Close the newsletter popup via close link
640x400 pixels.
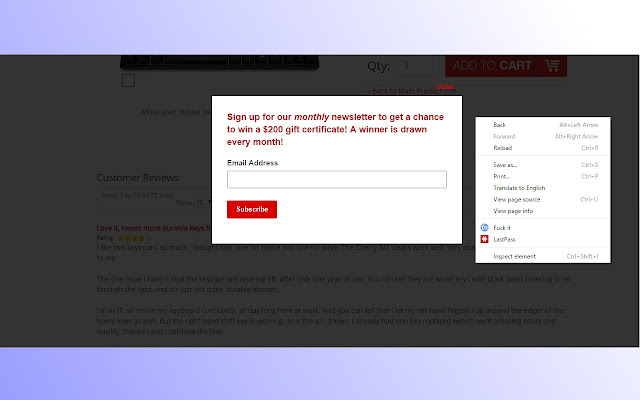click(x=445, y=87)
